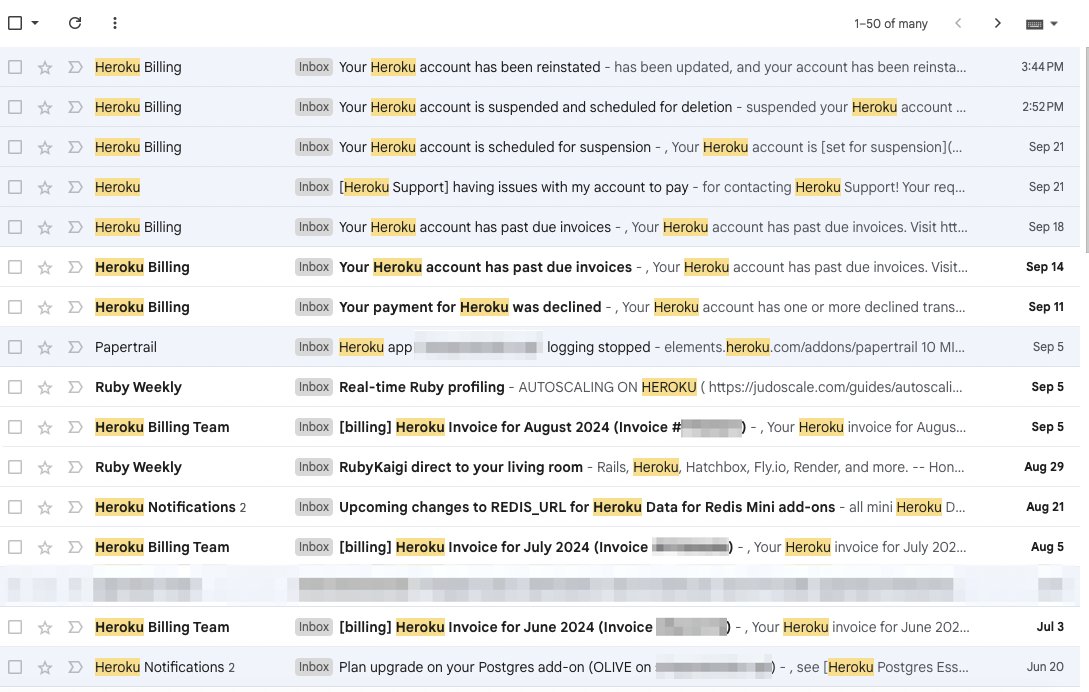1089x692 pixels.
Task: Mark August 2024 invoice email as important
Action: click(x=75, y=427)
